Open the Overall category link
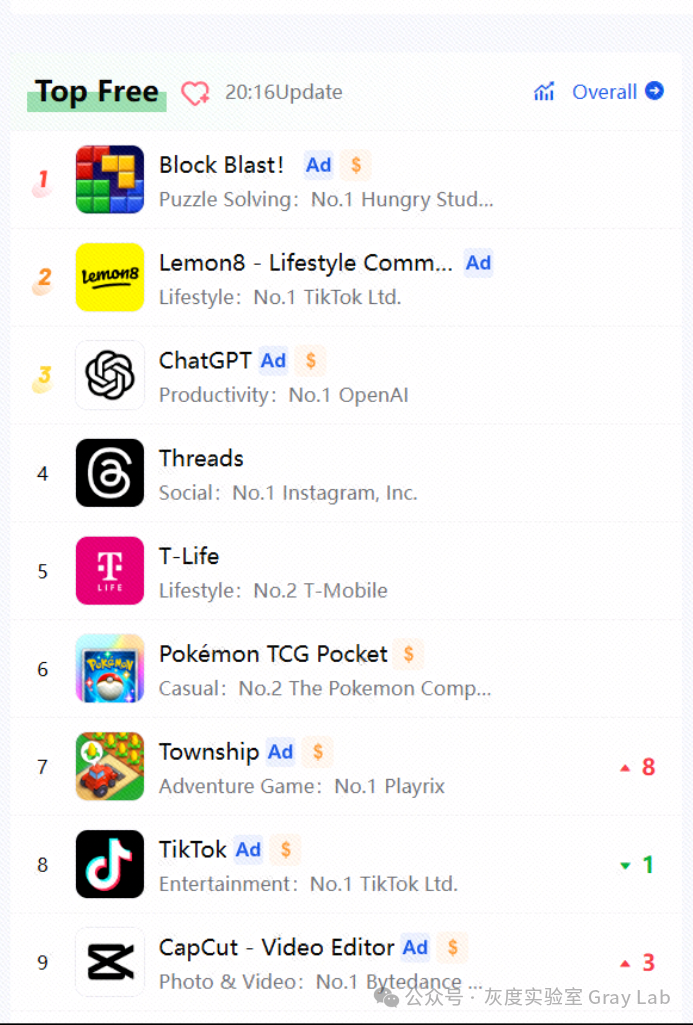The image size is (693, 1025). click(x=604, y=92)
